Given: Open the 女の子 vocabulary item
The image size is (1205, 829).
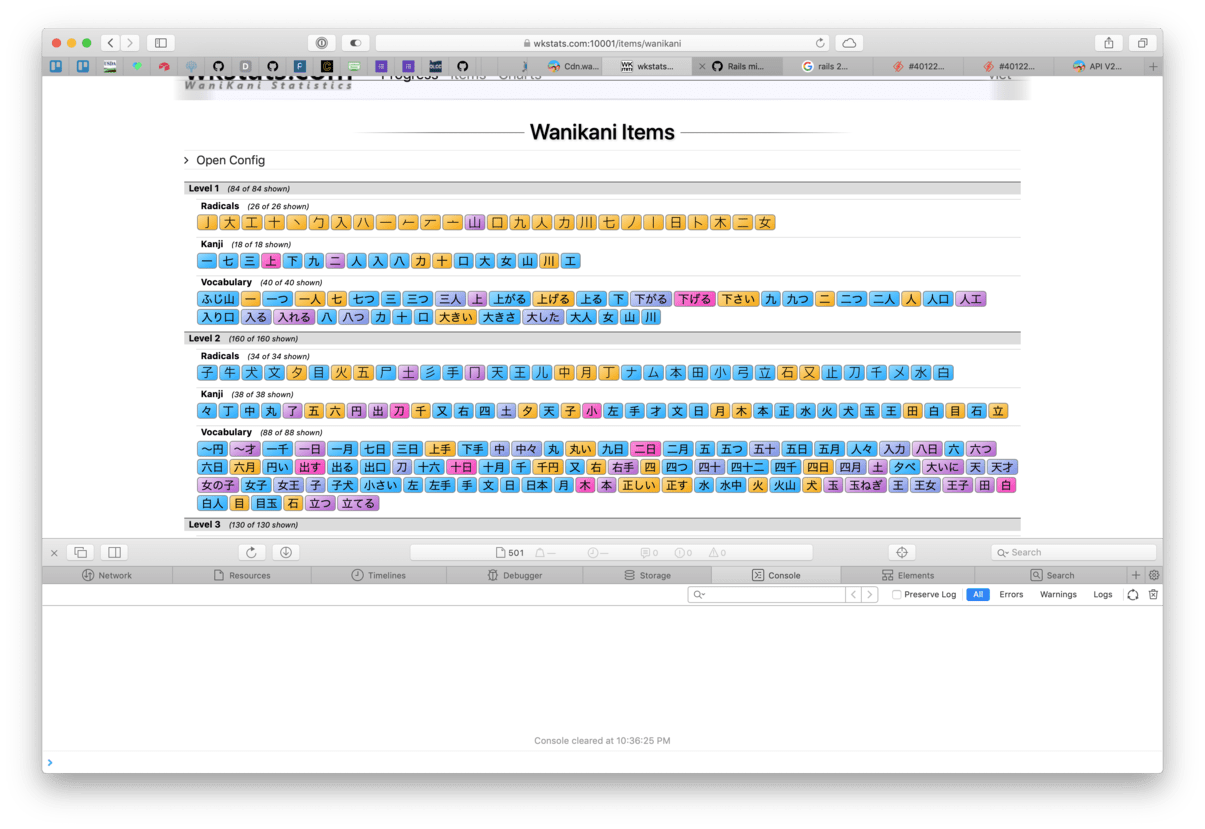Looking at the screenshot, I should (x=218, y=485).
